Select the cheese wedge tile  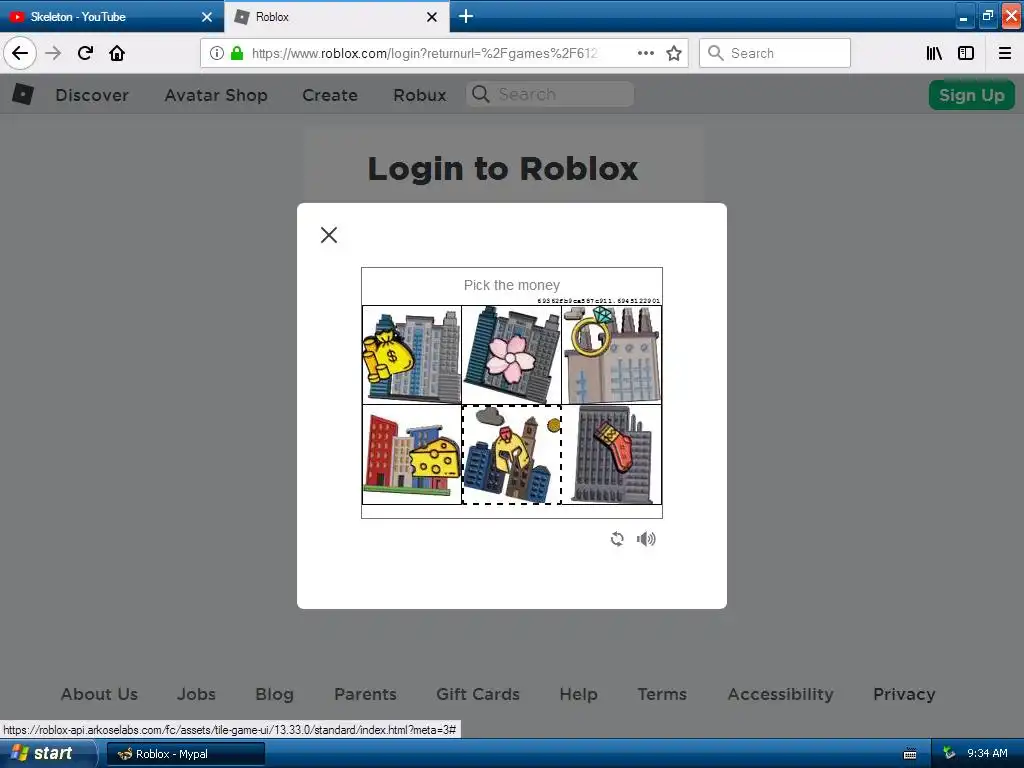pos(412,455)
